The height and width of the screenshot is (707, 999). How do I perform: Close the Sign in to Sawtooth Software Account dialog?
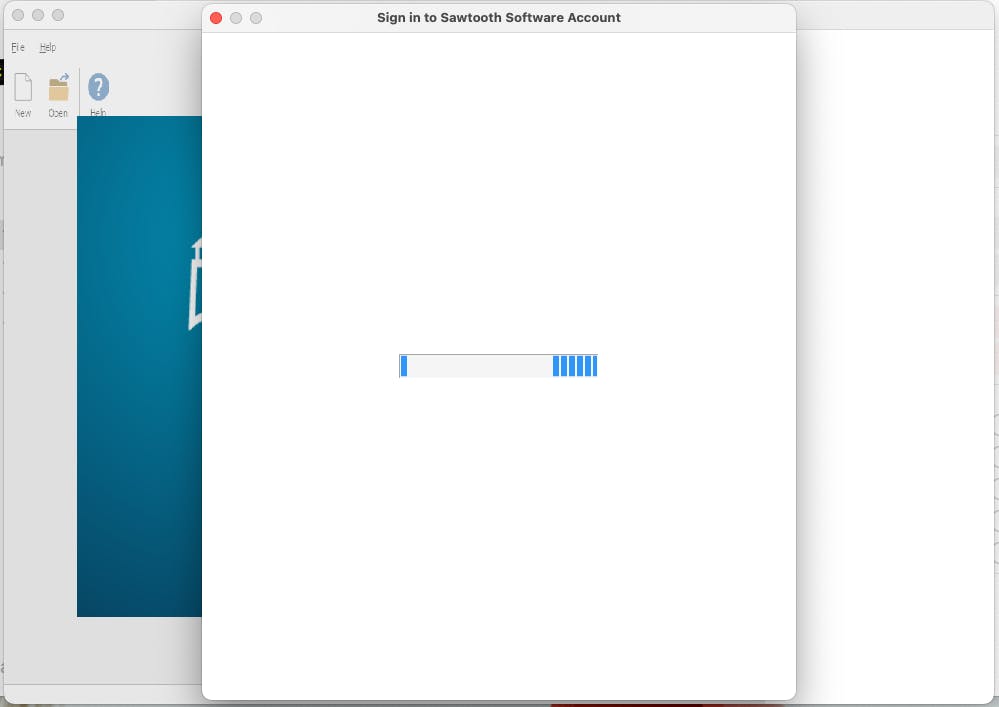pos(216,18)
